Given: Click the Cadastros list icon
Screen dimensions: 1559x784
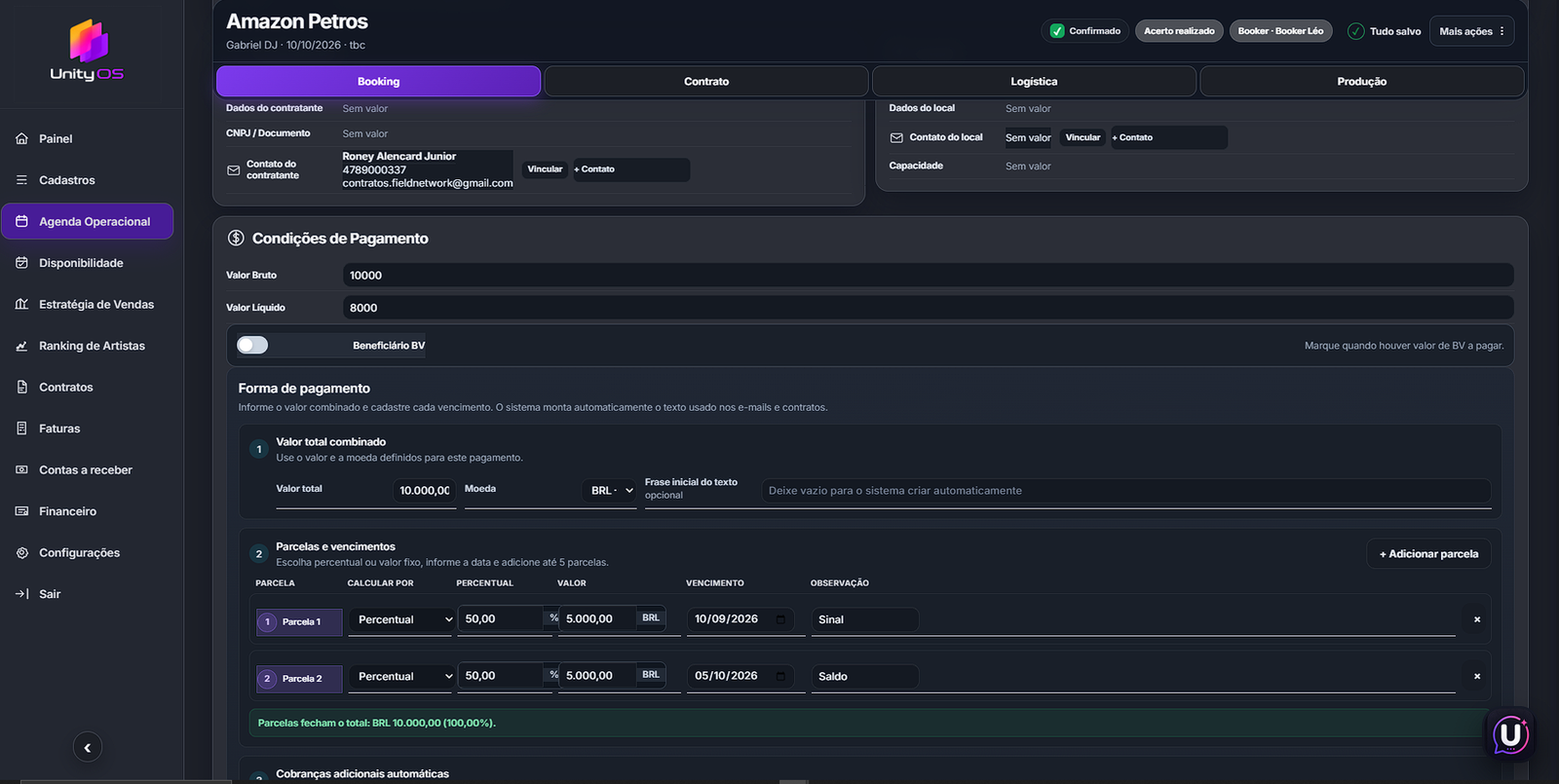Looking at the screenshot, I should coord(21,180).
